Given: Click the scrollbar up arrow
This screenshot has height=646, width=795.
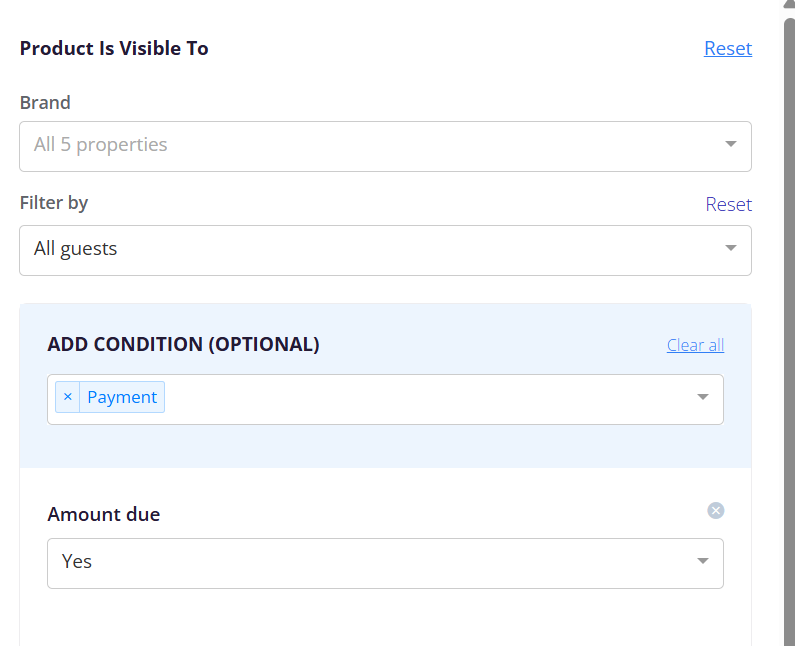Looking at the screenshot, I should 789,4.
